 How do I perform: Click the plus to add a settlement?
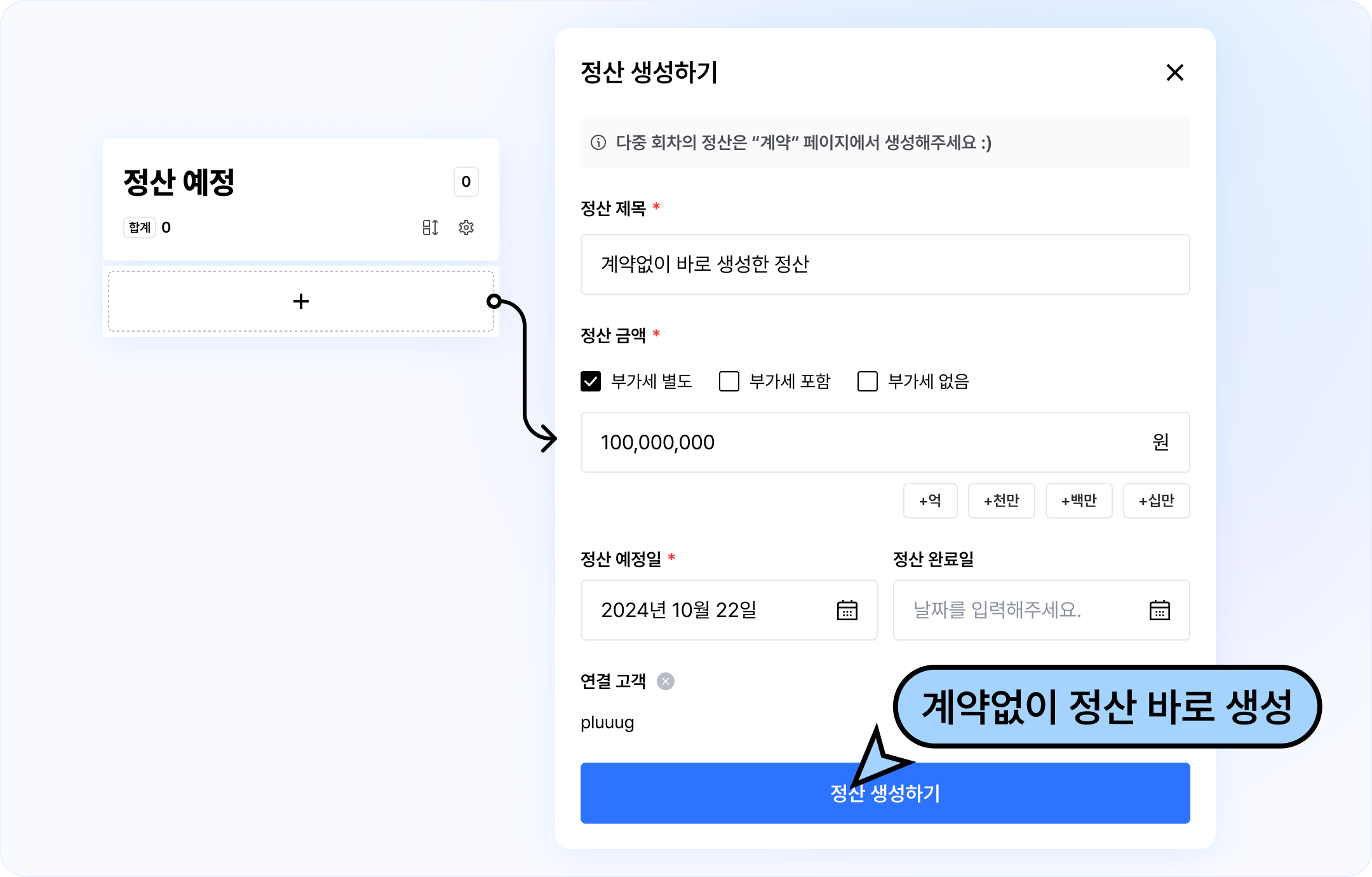coord(301,301)
